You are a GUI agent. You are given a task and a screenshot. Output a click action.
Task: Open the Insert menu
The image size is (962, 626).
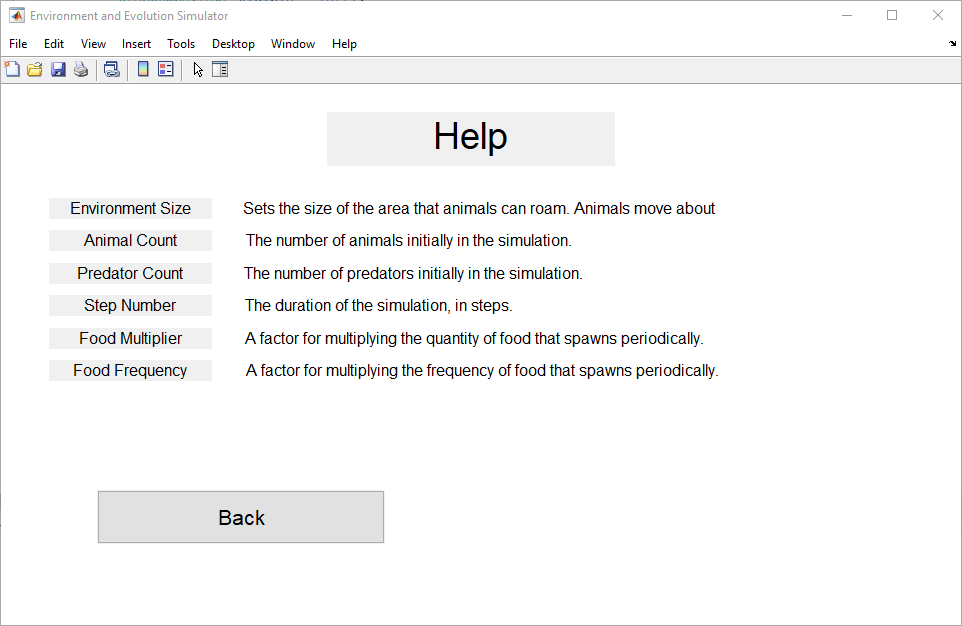click(x=136, y=44)
